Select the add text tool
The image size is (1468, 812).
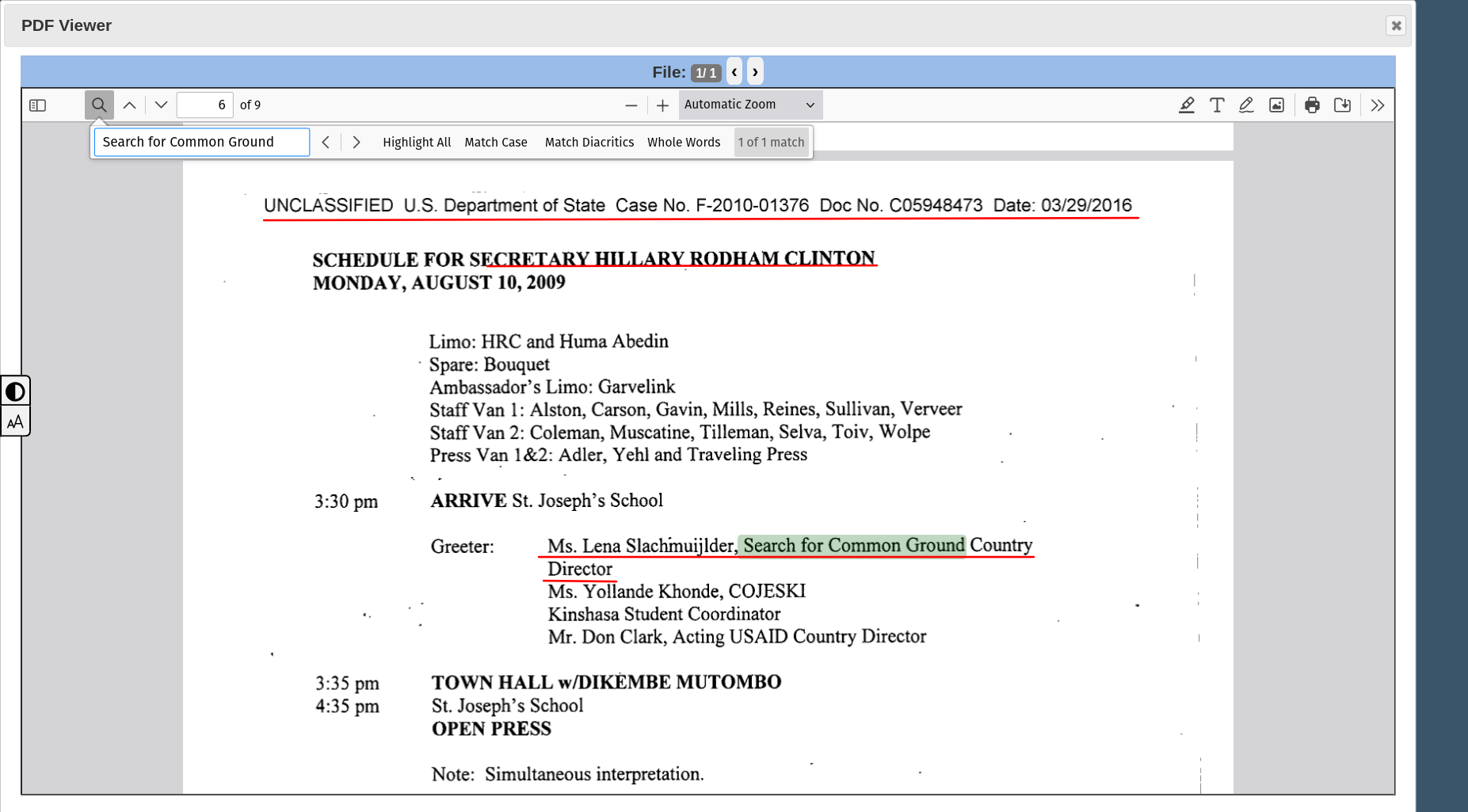tap(1217, 105)
